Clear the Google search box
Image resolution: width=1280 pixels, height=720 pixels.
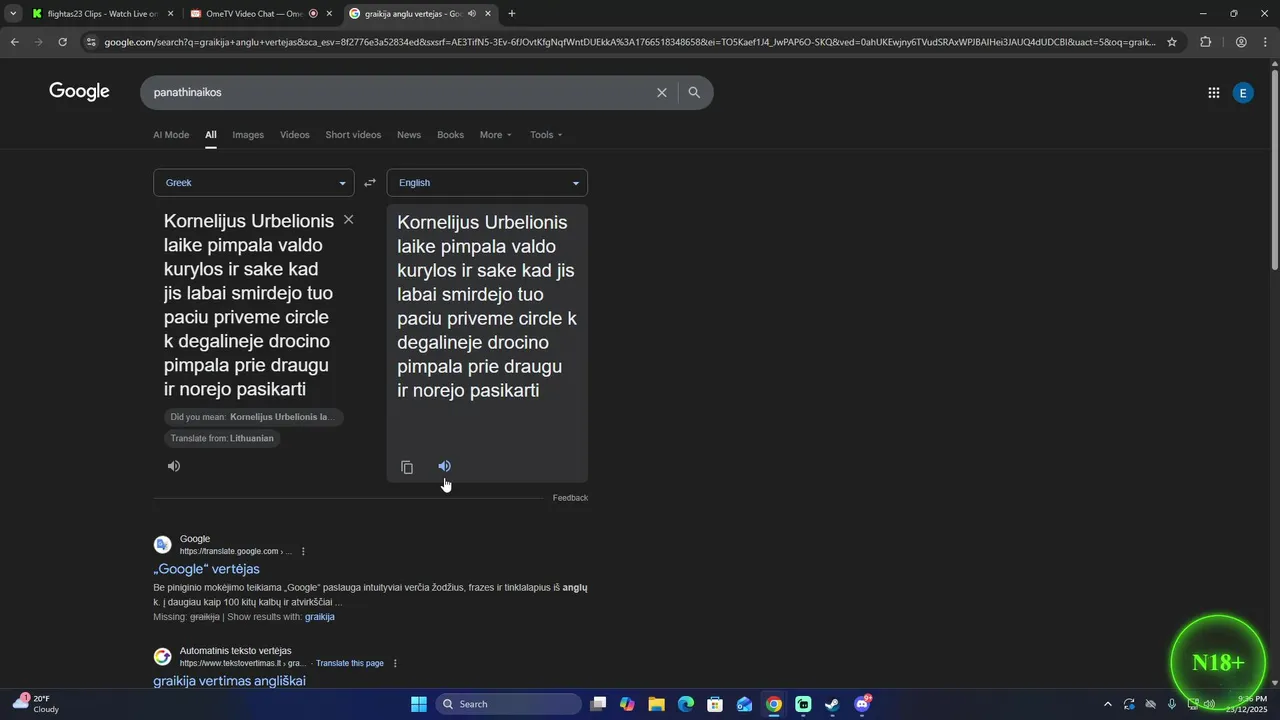point(661,92)
